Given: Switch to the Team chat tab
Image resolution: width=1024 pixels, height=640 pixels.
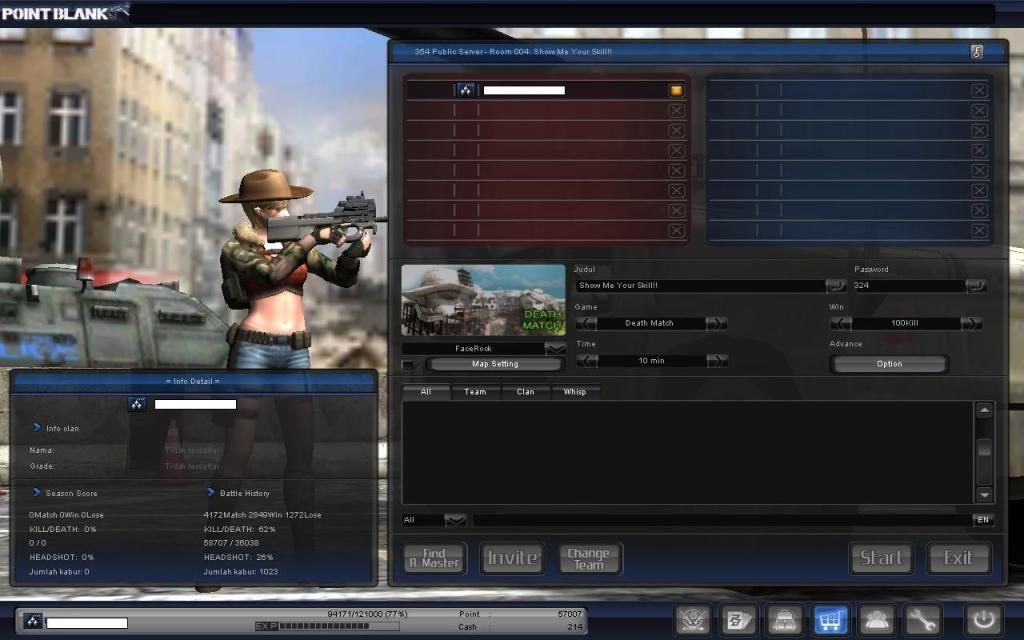Looking at the screenshot, I should pyautogui.click(x=475, y=392).
